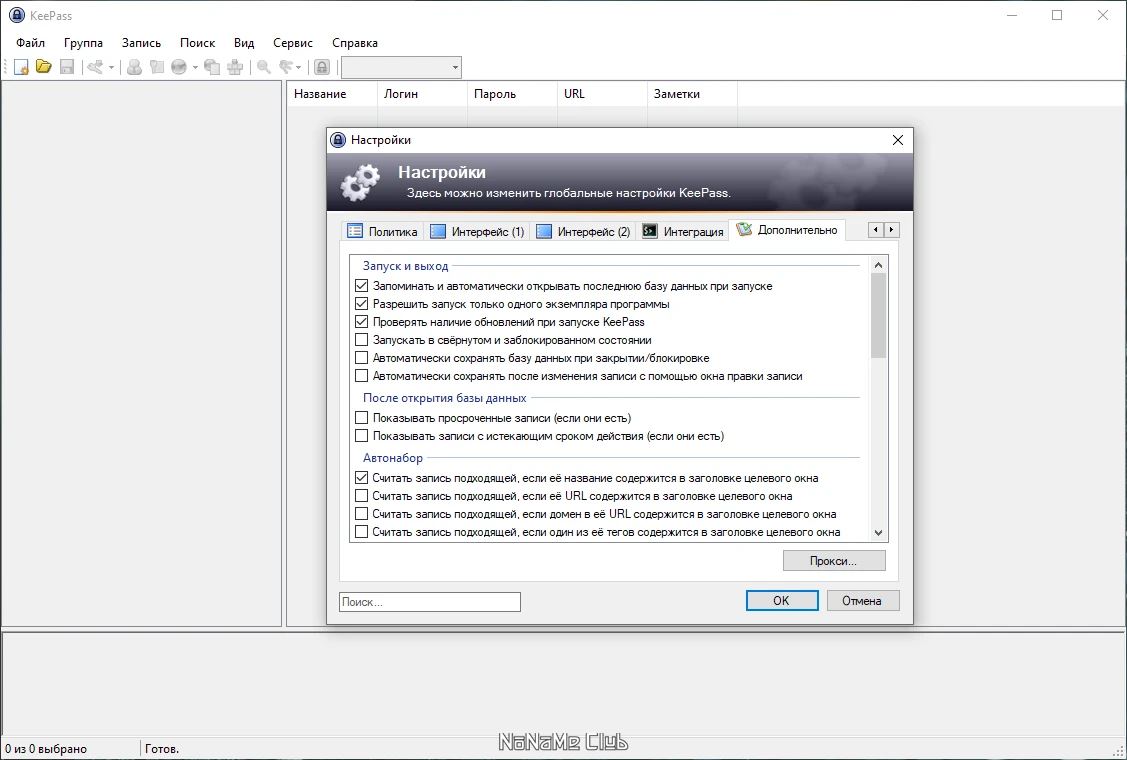Click the Open database folder icon
1127x760 pixels.
44,67
